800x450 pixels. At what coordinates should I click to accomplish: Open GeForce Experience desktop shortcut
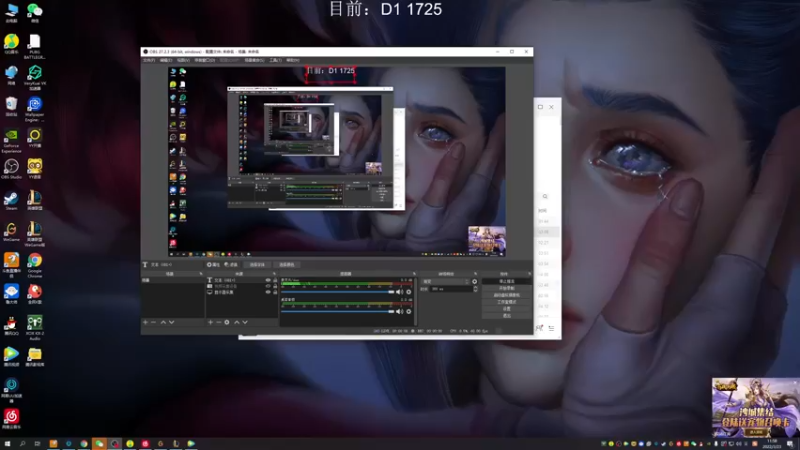point(11,140)
